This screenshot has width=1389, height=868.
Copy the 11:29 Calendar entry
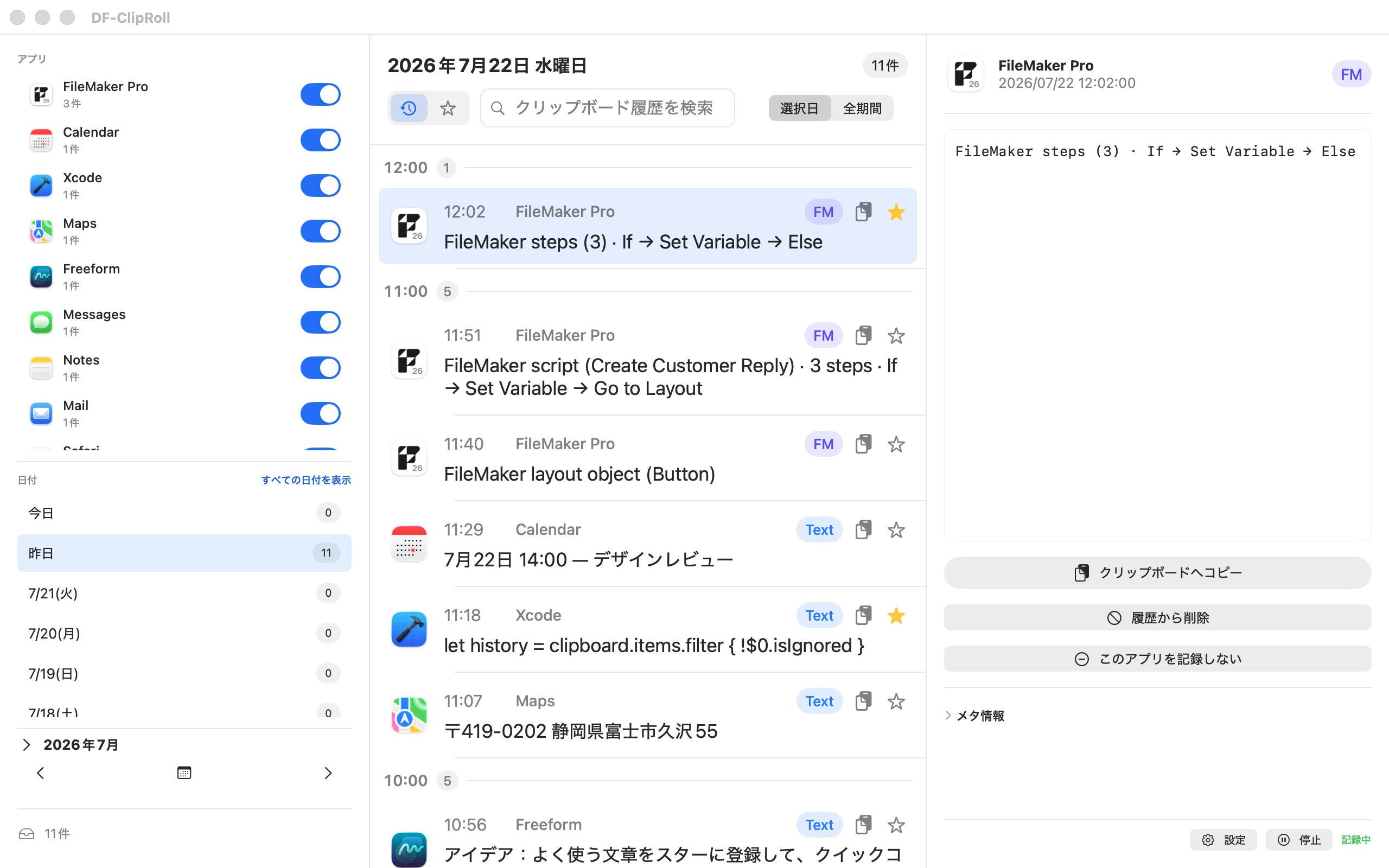(863, 529)
